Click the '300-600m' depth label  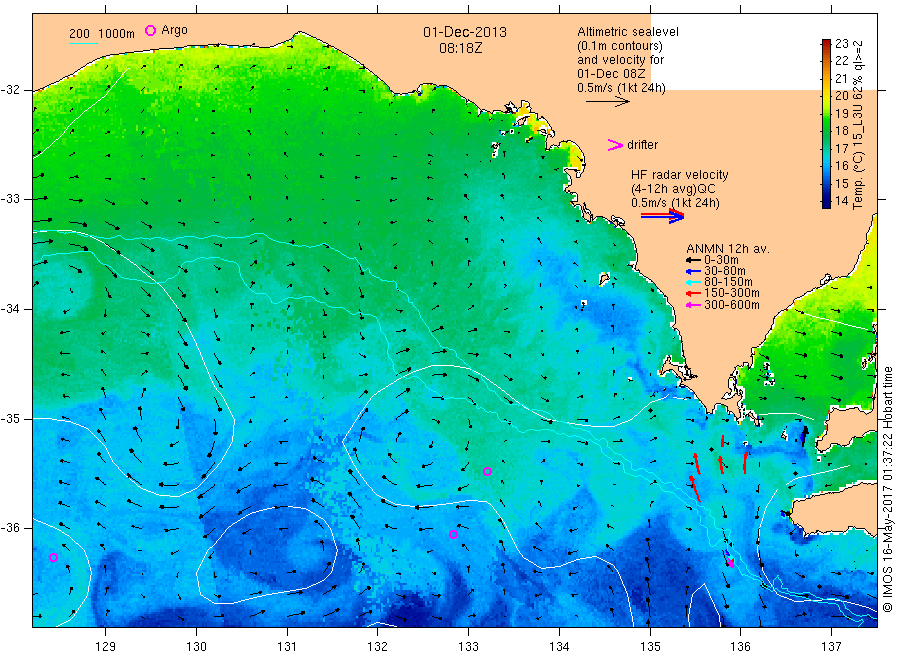click(x=732, y=305)
